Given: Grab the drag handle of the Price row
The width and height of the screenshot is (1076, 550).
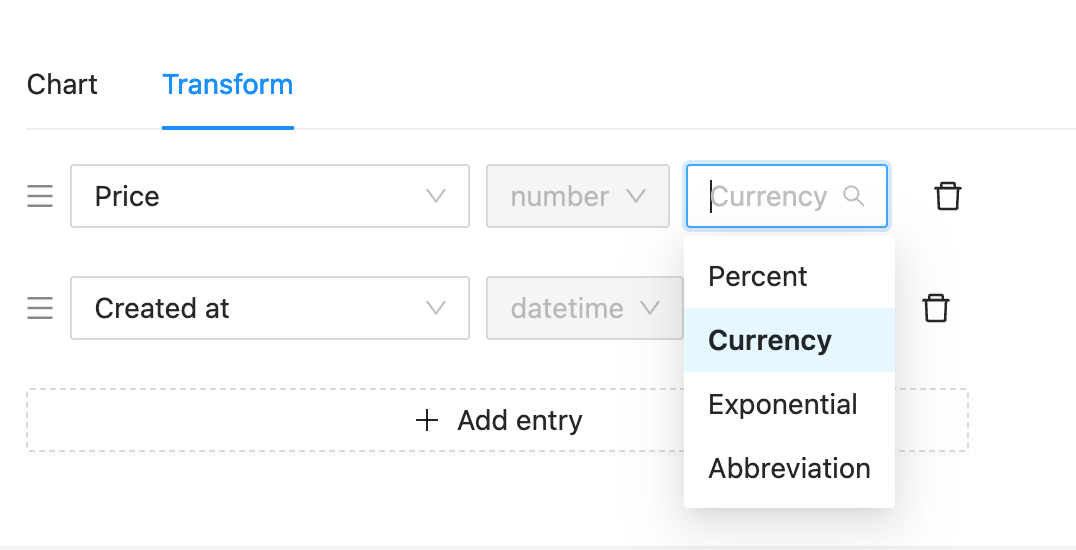Looking at the screenshot, I should [40, 196].
